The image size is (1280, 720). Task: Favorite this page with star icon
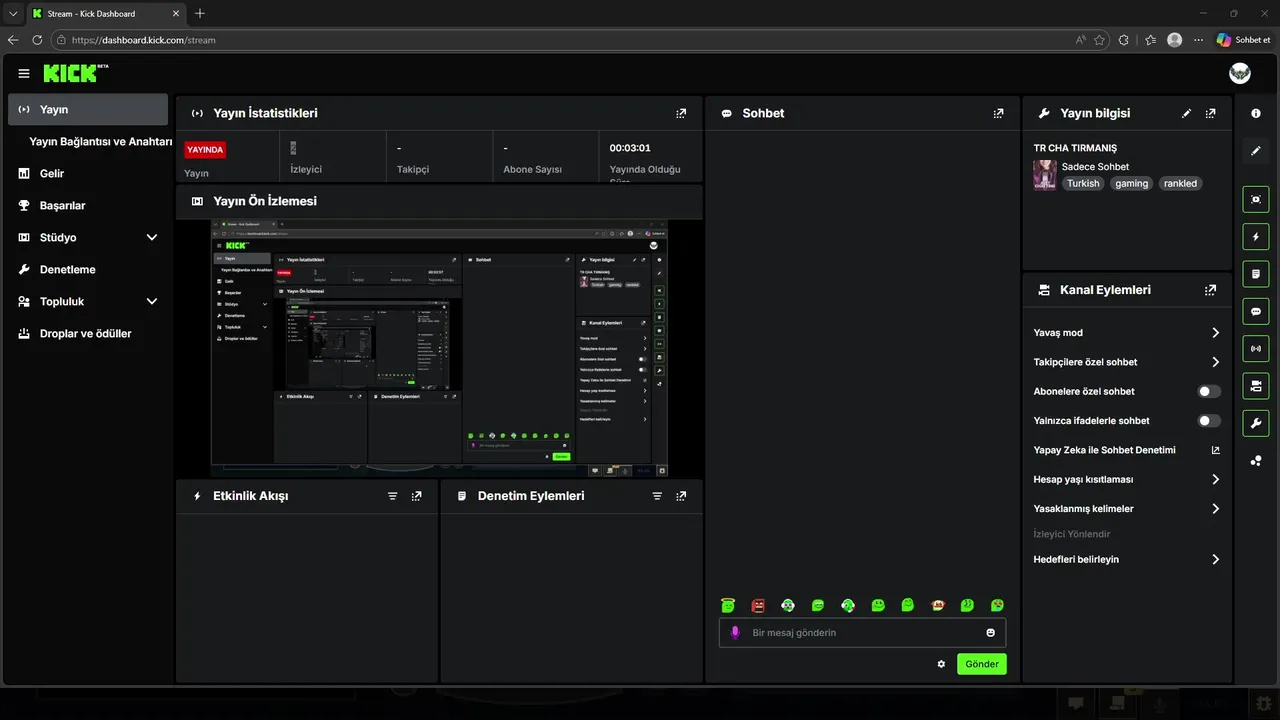click(1100, 40)
